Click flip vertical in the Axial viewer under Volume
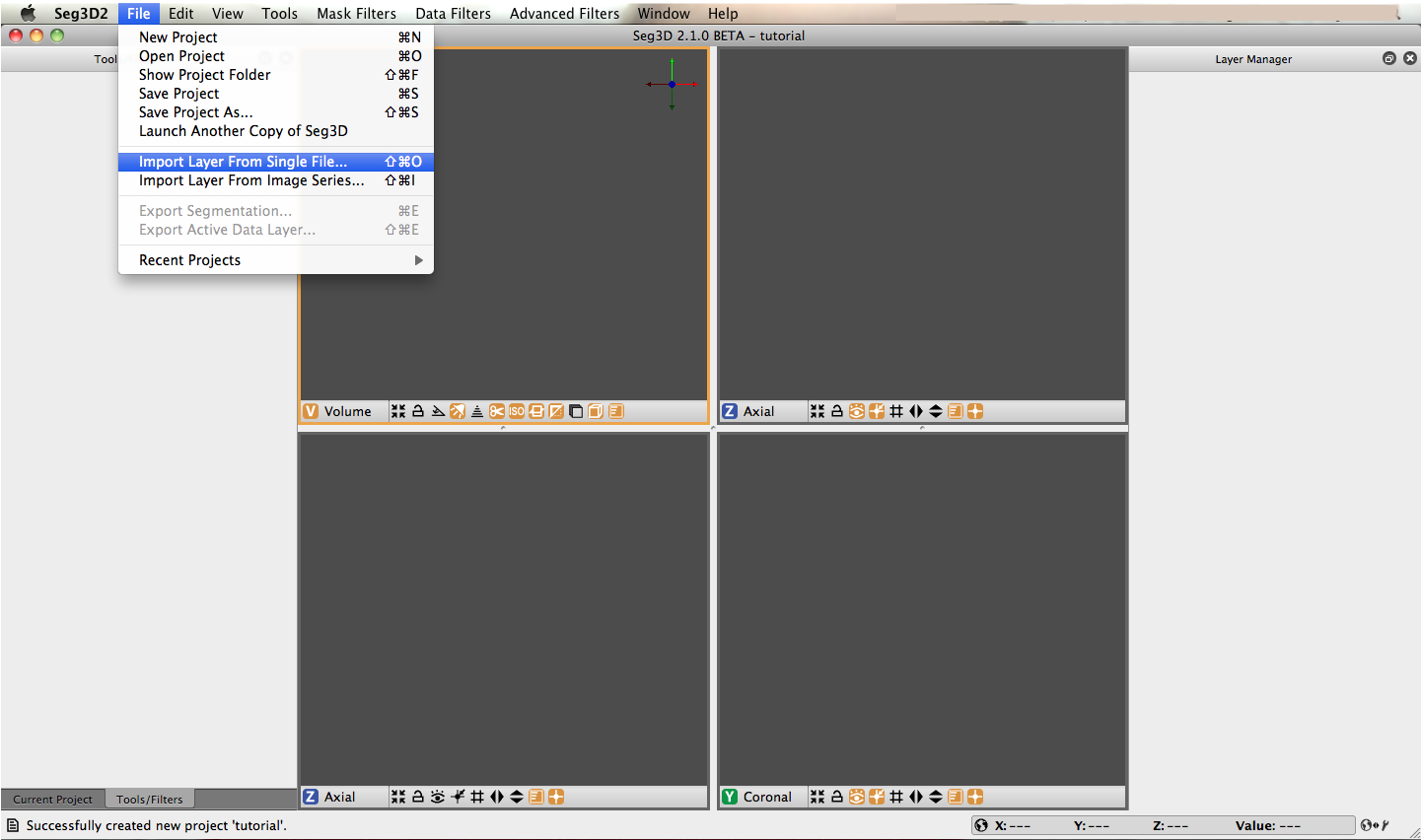 click(x=517, y=797)
